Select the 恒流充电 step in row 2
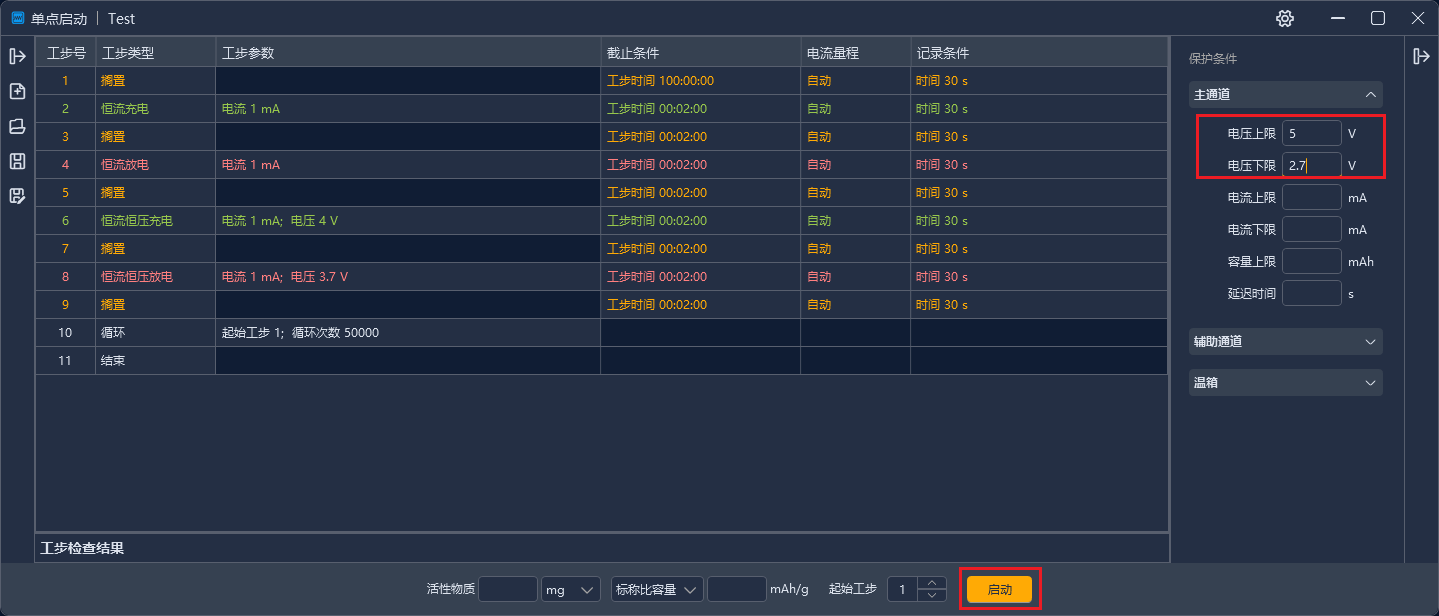 pos(125,108)
